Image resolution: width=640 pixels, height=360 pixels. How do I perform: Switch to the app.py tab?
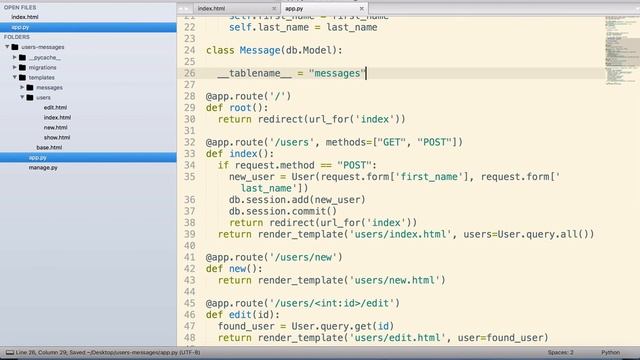294,9
